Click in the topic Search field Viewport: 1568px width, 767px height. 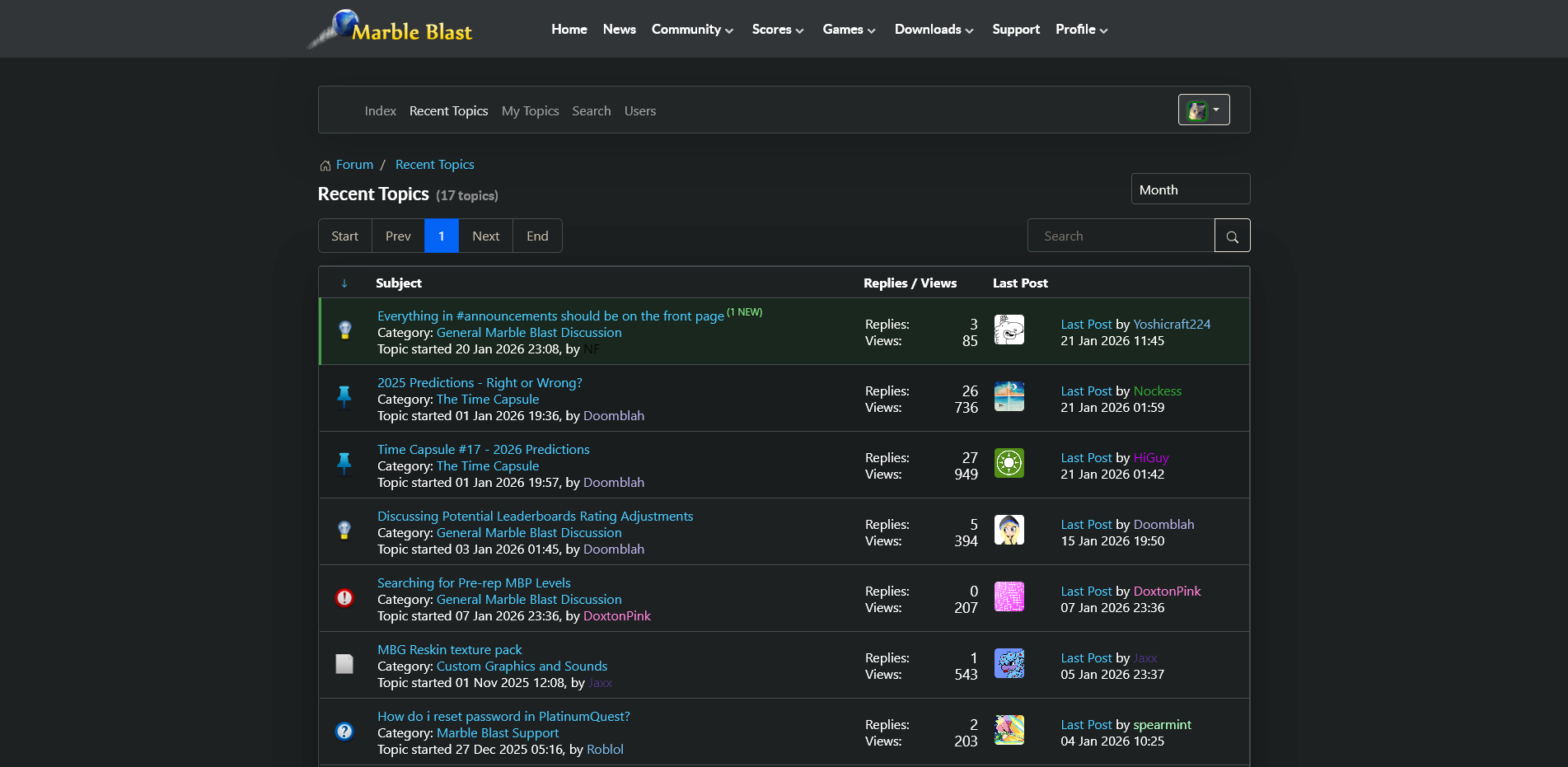point(1121,236)
